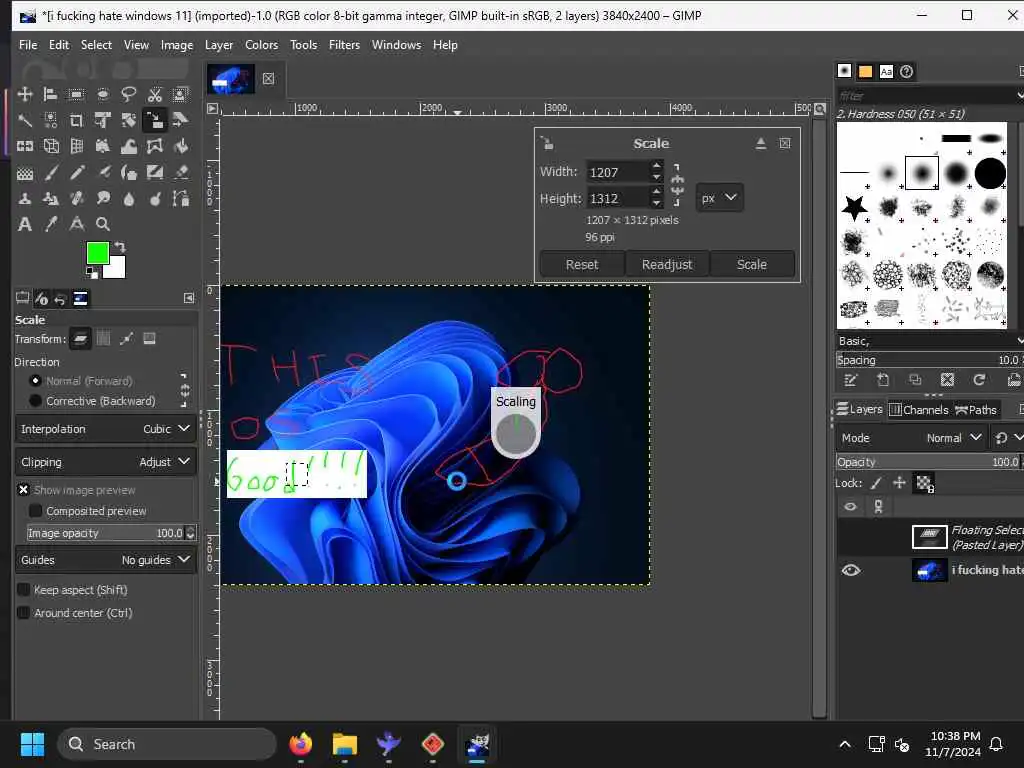Viewport: 1024px width, 768px height.
Task: Open the px unit dropdown
Action: (x=719, y=198)
